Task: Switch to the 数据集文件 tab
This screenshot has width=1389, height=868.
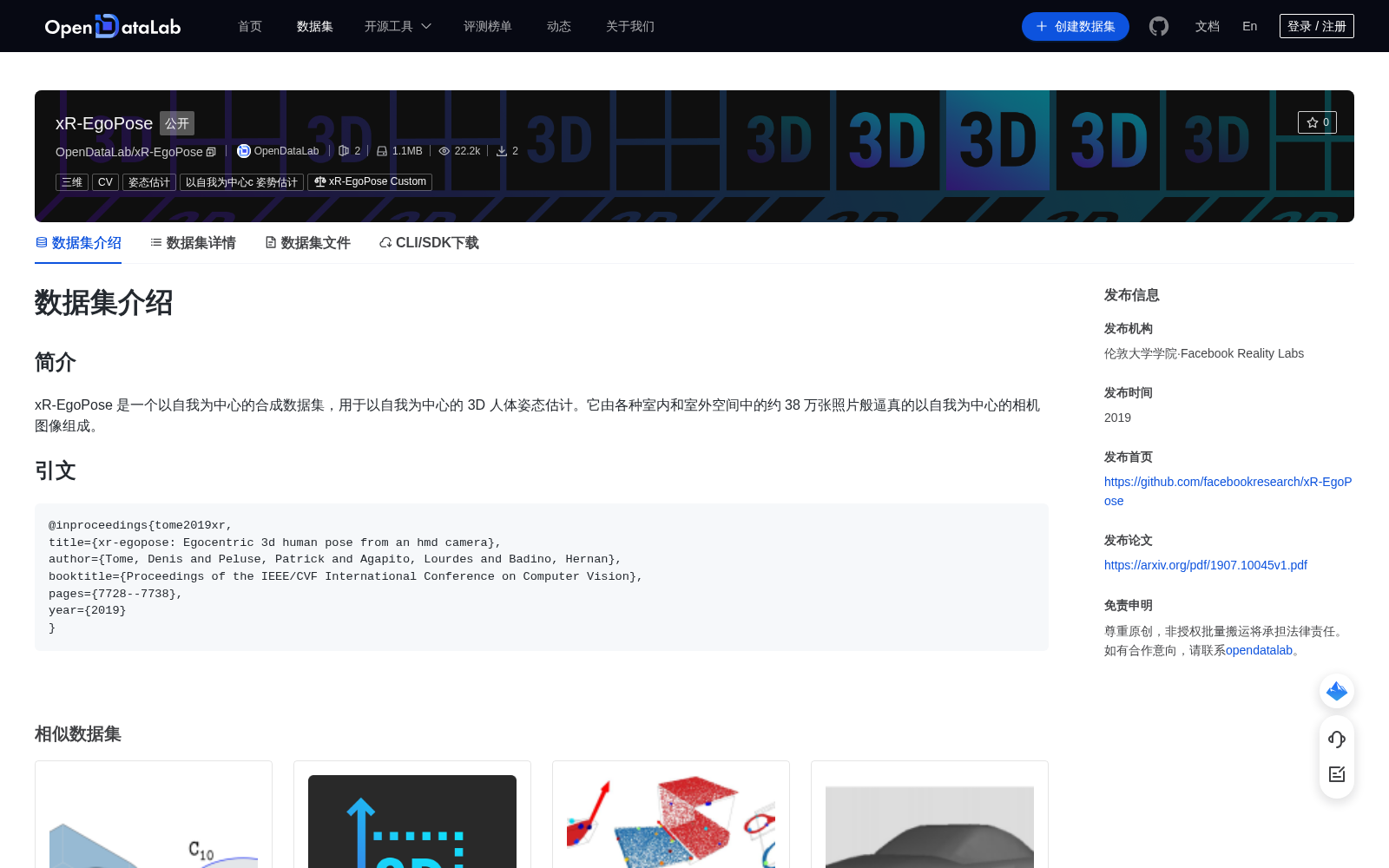Action: coord(307,243)
